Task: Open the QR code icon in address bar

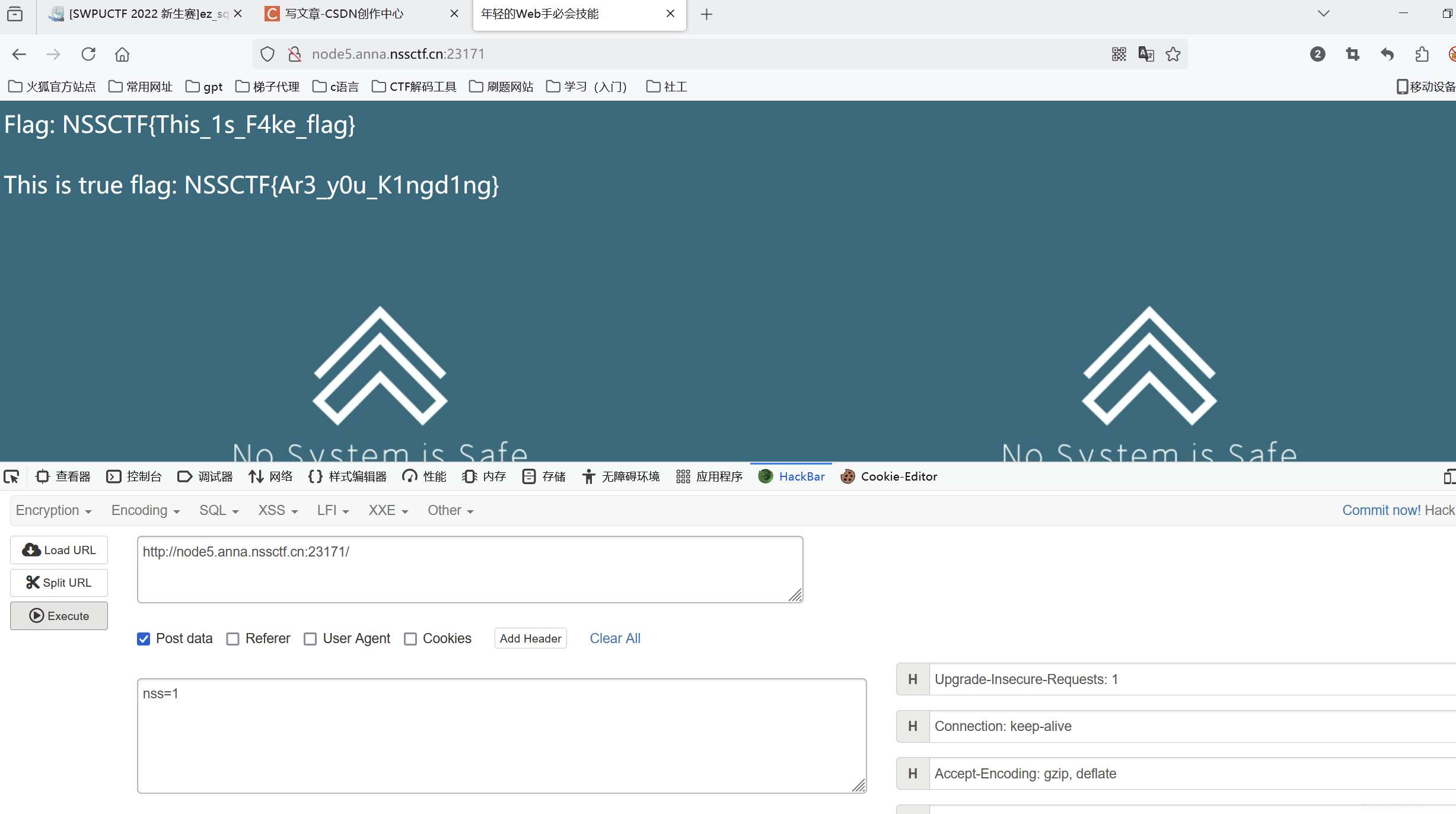Action: [x=1119, y=54]
